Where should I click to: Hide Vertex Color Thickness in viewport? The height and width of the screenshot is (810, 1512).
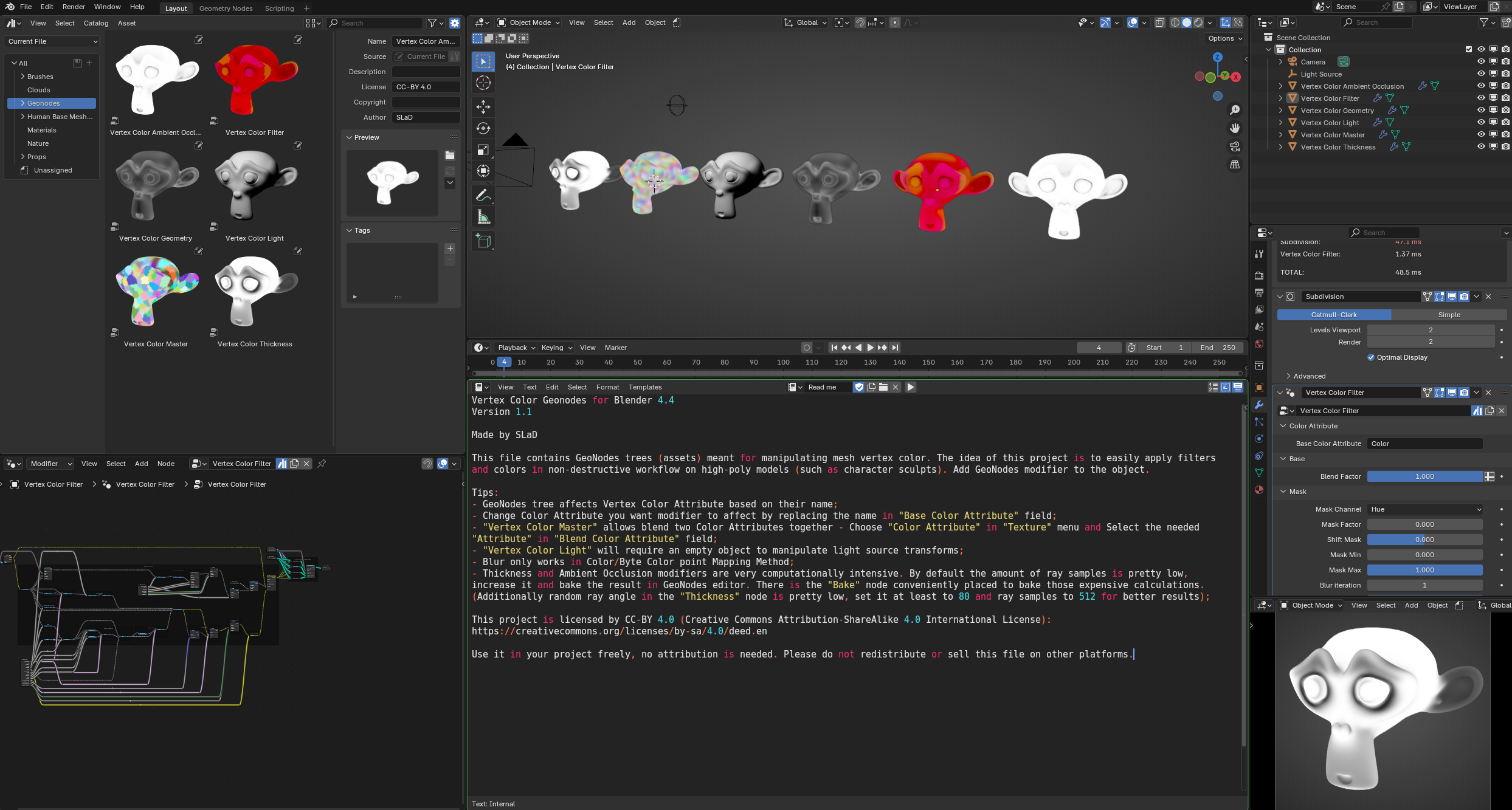pos(1481,146)
